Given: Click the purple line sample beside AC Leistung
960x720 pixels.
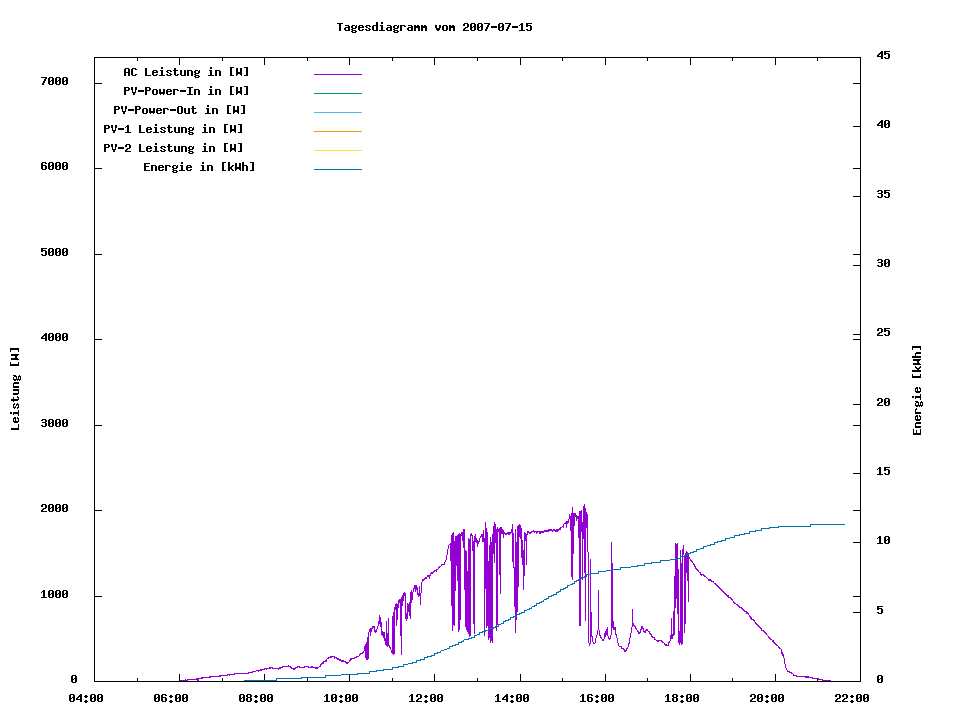Looking at the screenshot, I should (337, 73).
